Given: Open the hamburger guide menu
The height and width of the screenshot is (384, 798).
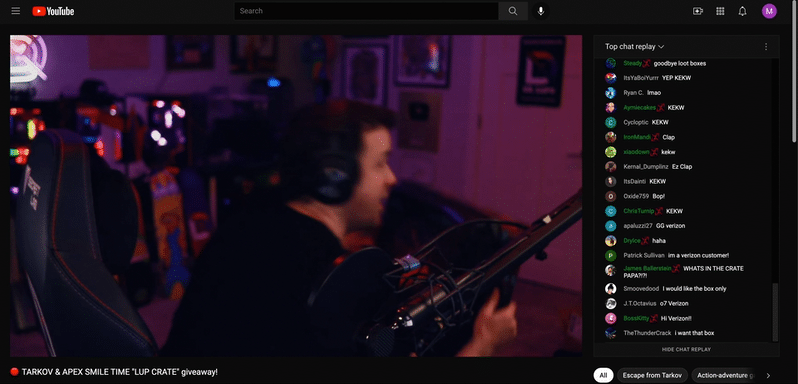Looking at the screenshot, I should coord(16,11).
